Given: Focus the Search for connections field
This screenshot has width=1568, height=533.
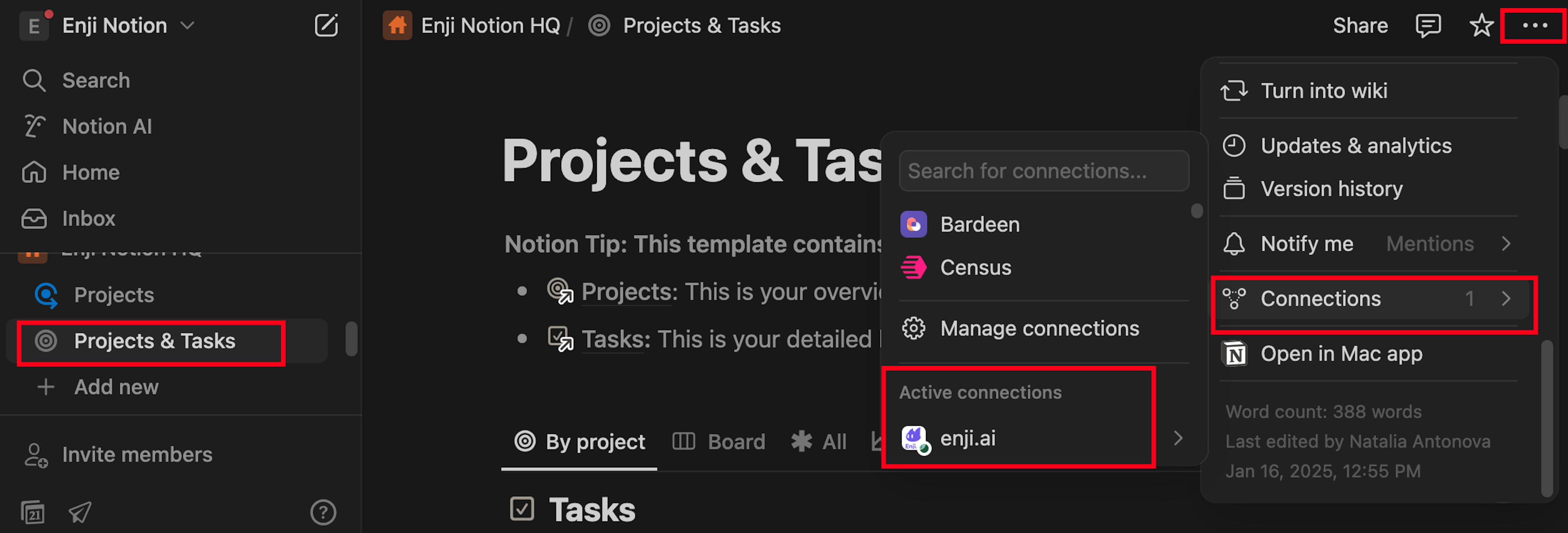Looking at the screenshot, I should pyautogui.click(x=1044, y=171).
